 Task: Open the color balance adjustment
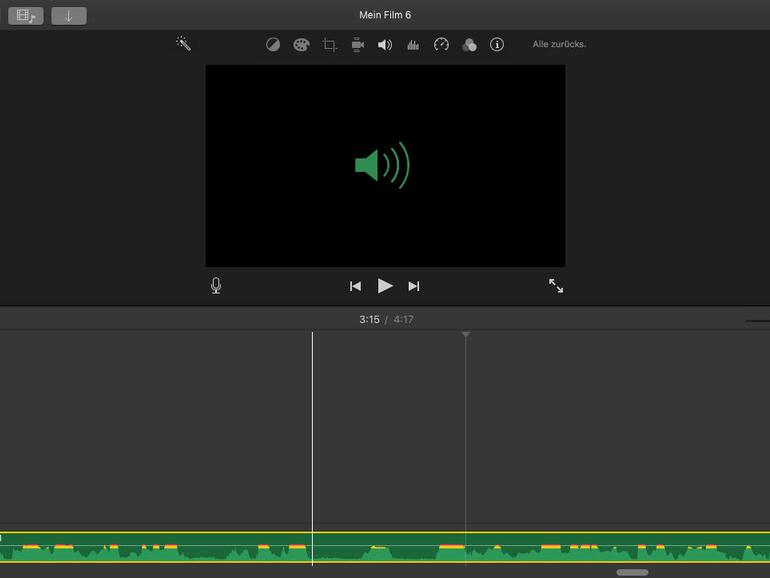tap(273, 45)
